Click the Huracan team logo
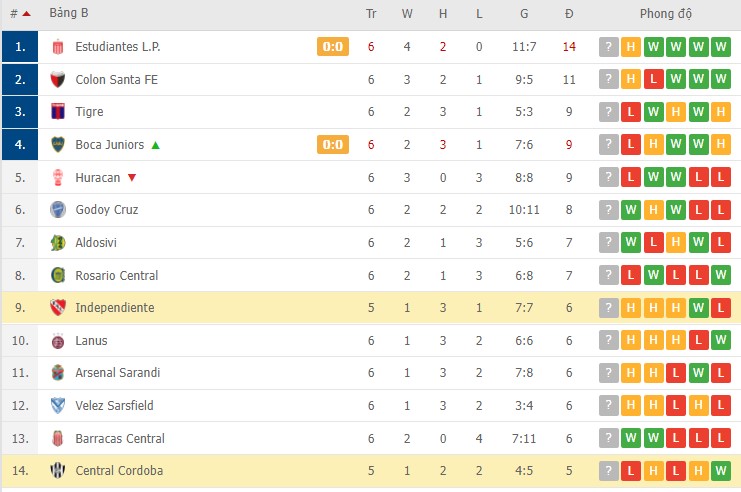The height and width of the screenshot is (492, 741). (x=57, y=178)
